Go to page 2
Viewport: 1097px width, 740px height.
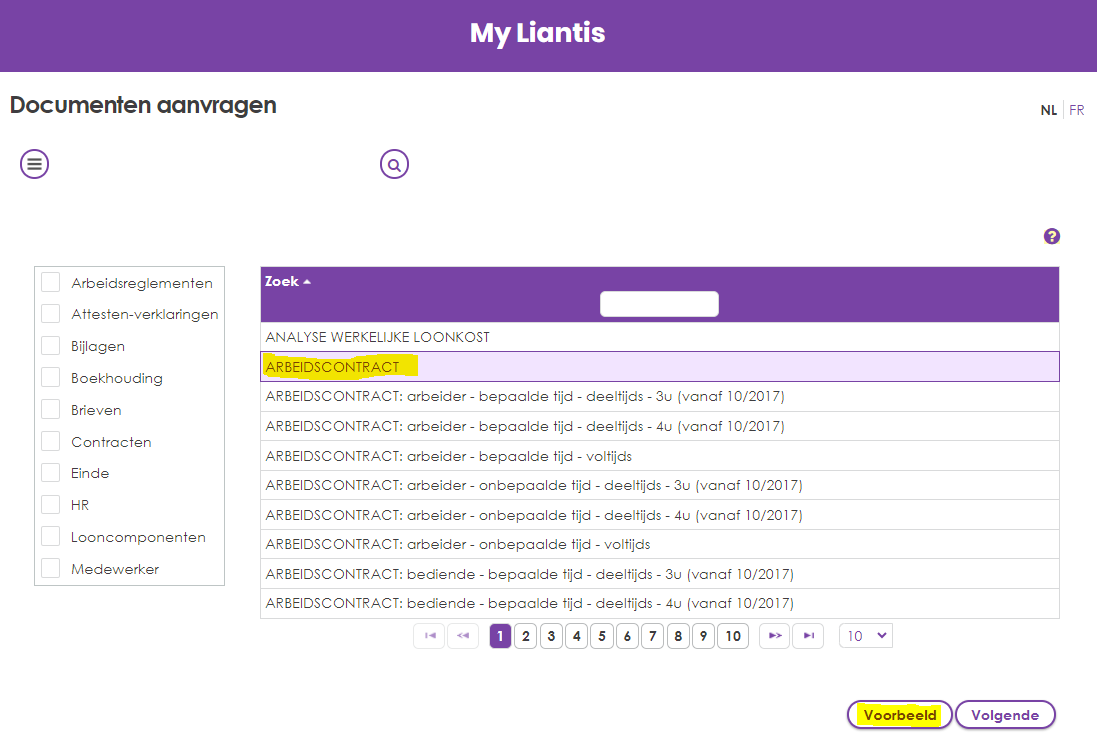click(x=525, y=636)
